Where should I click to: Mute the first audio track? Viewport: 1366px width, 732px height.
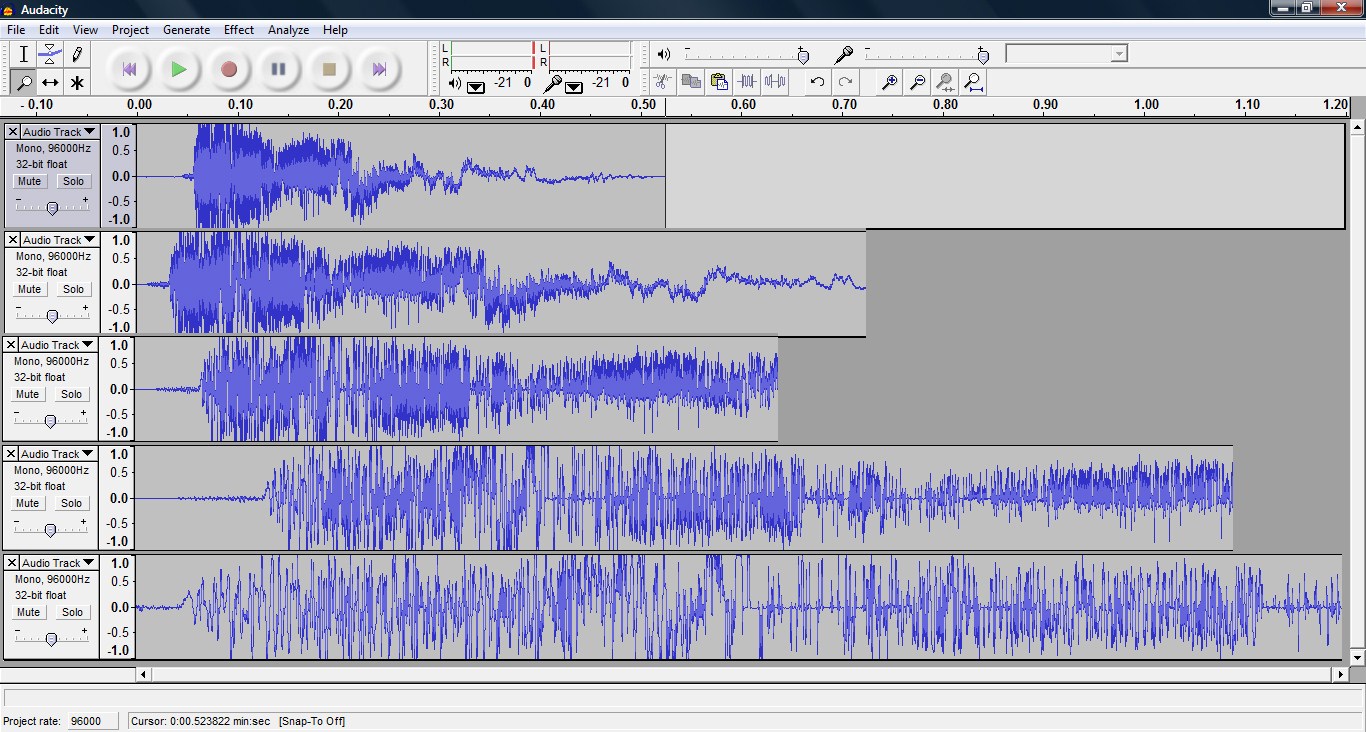29,181
